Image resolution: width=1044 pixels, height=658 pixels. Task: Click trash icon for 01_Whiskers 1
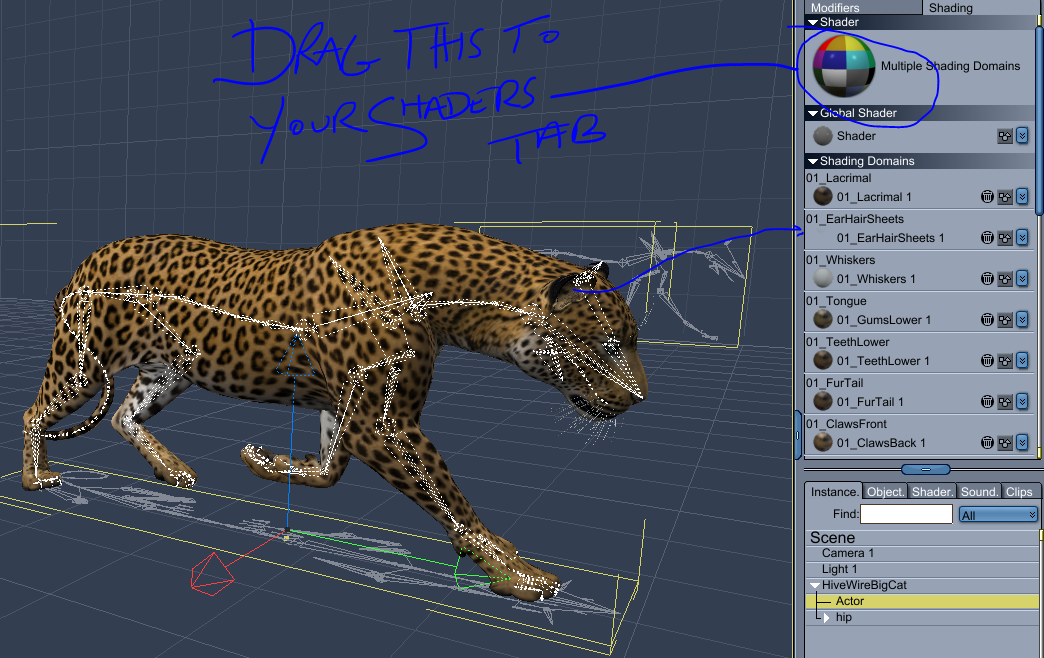point(987,279)
